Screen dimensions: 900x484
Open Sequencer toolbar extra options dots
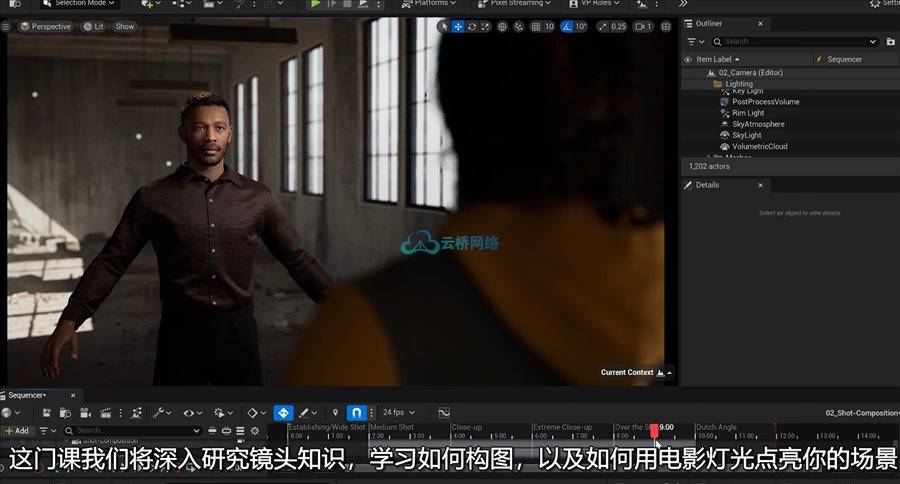[121, 413]
